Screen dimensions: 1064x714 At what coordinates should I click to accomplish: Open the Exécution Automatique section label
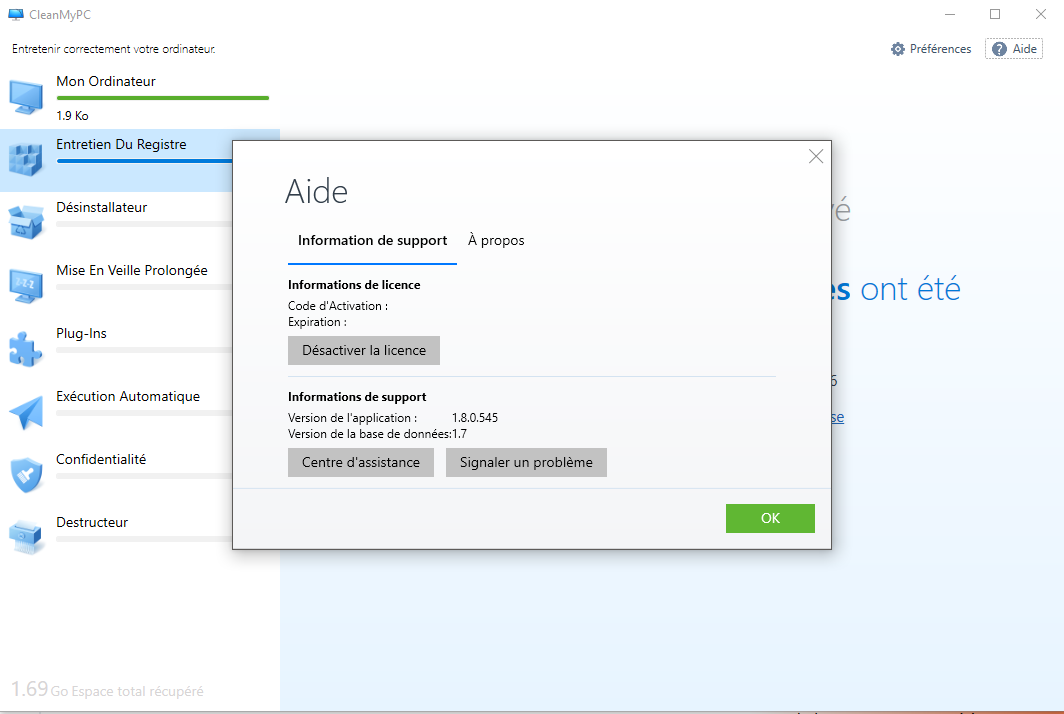[x=128, y=396]
